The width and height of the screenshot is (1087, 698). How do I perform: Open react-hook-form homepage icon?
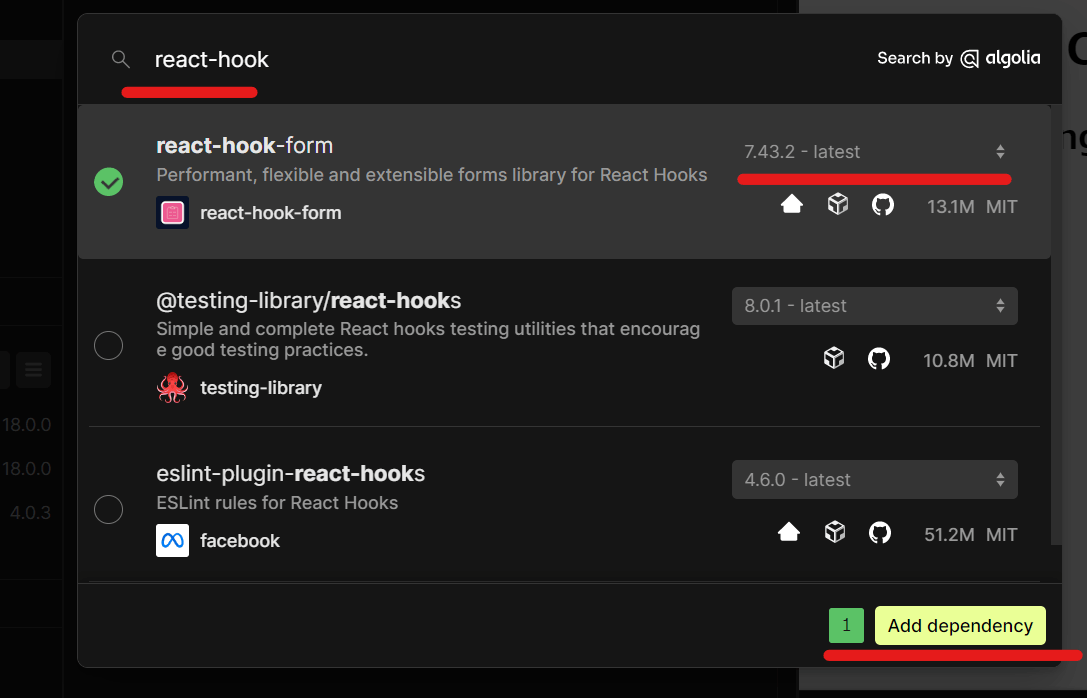[792, 204]
